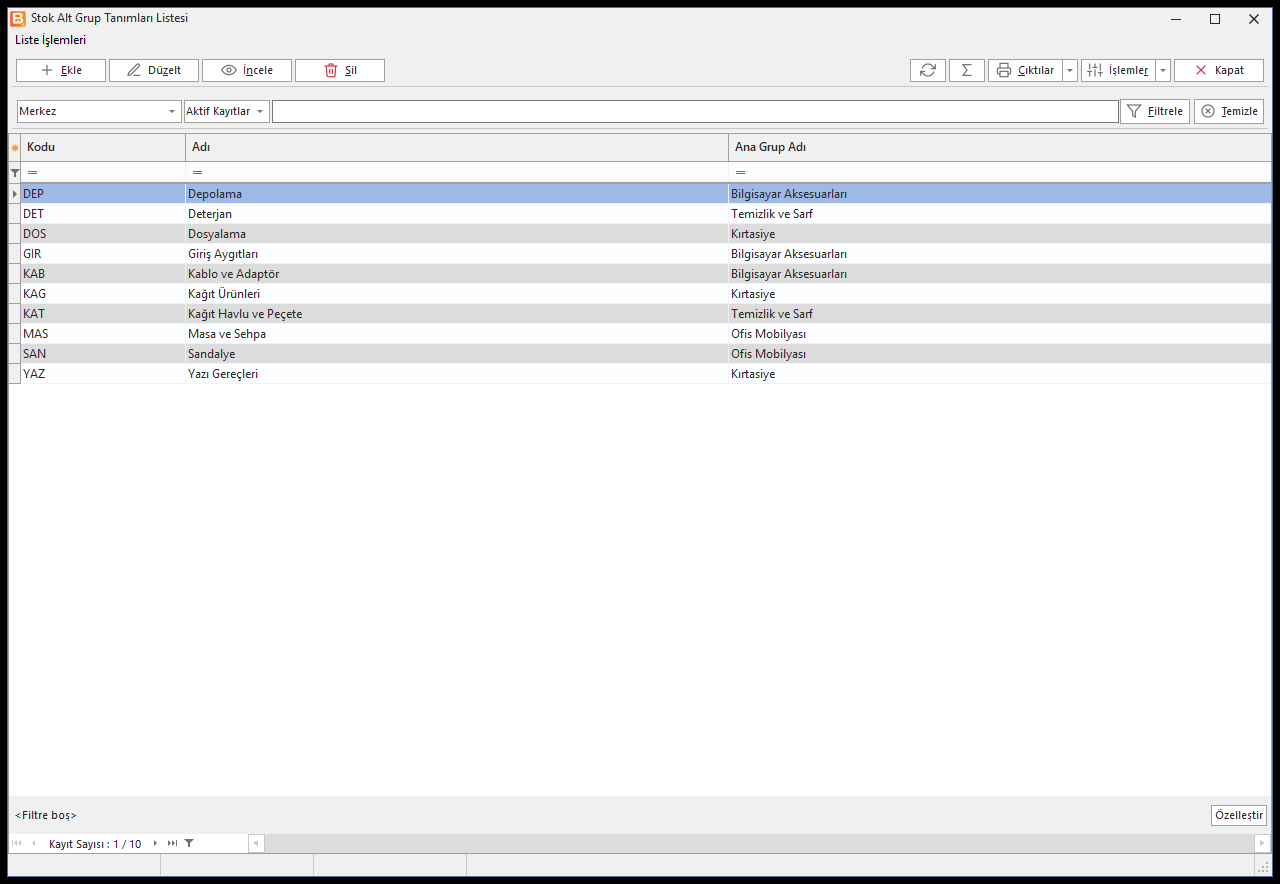Click the Kodu filter row cell

click(x=103, y=173)
